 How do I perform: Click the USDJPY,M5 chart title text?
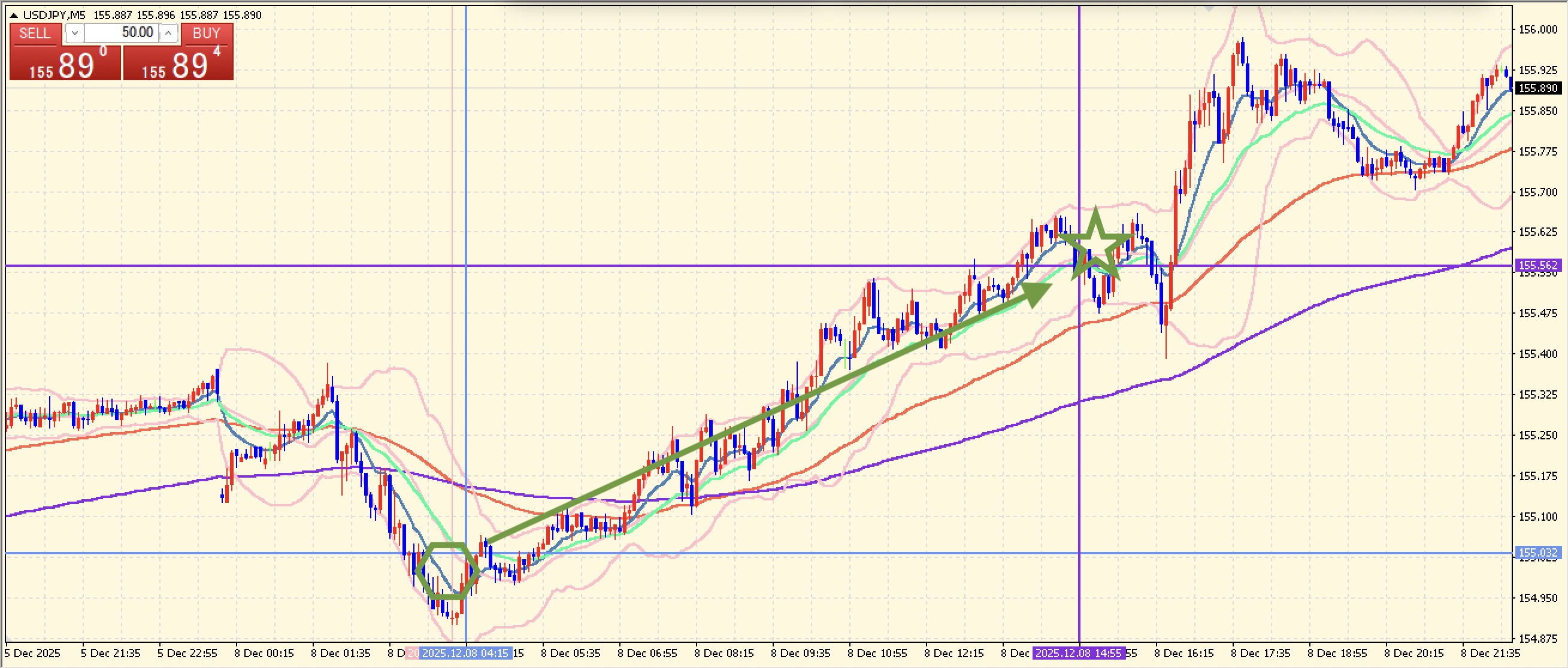(x=54, y=15)
